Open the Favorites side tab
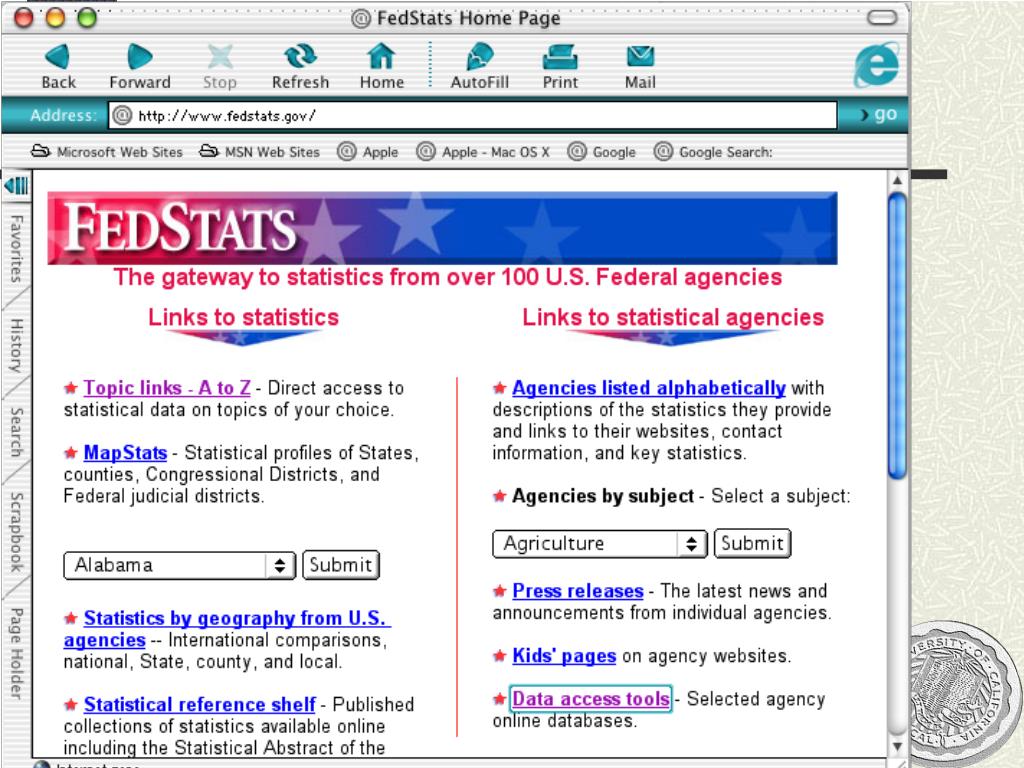This screenshot has width=1024, height=768. 16,248
